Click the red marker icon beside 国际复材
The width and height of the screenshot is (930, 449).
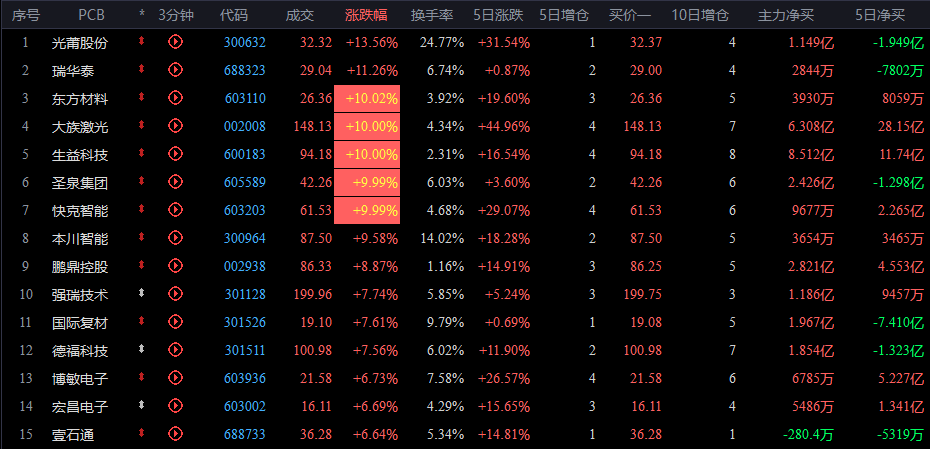click(x=141, y=322)
